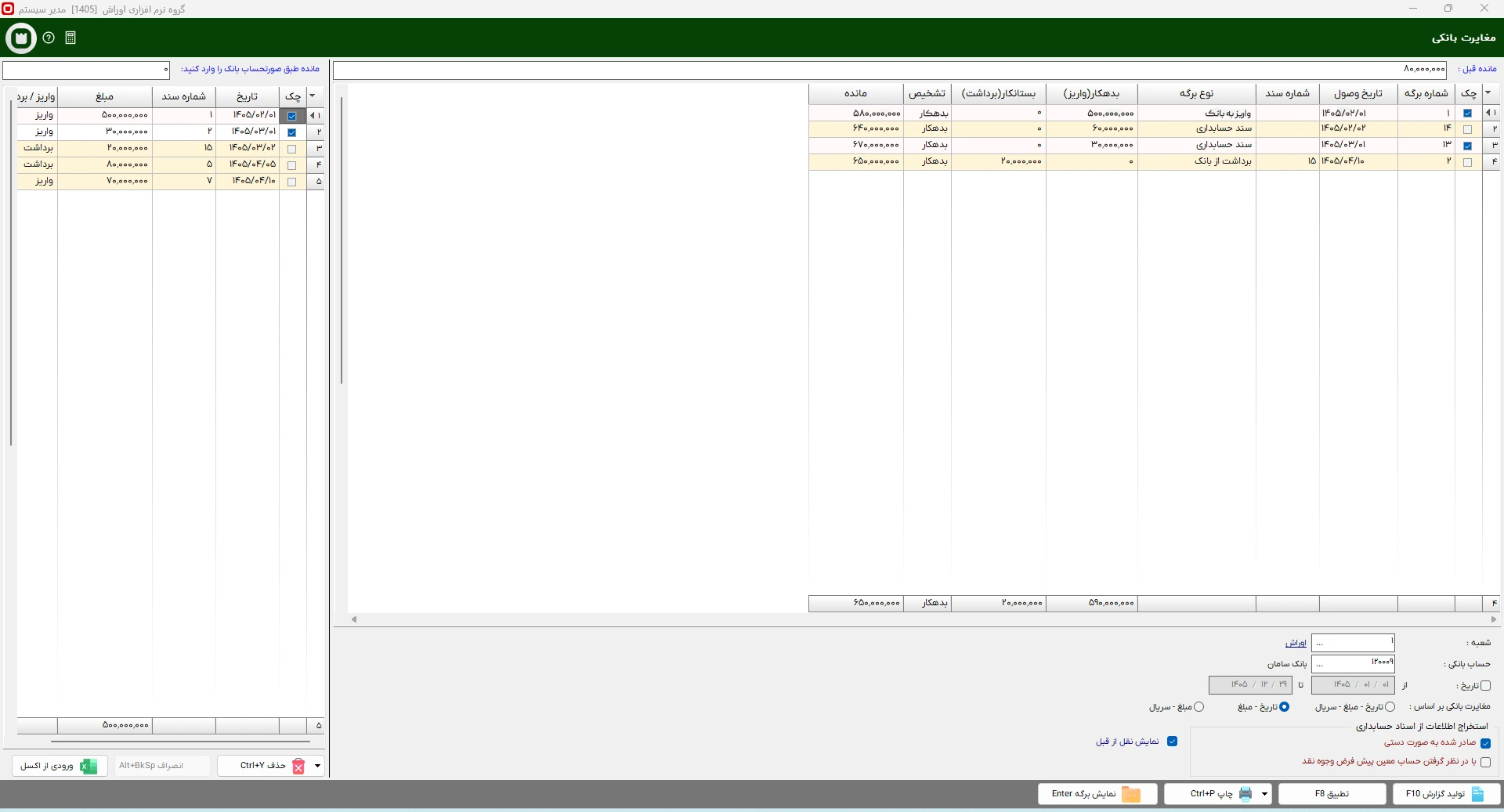Click the folder icon on نمایش برگه

tap(1131, 794)
